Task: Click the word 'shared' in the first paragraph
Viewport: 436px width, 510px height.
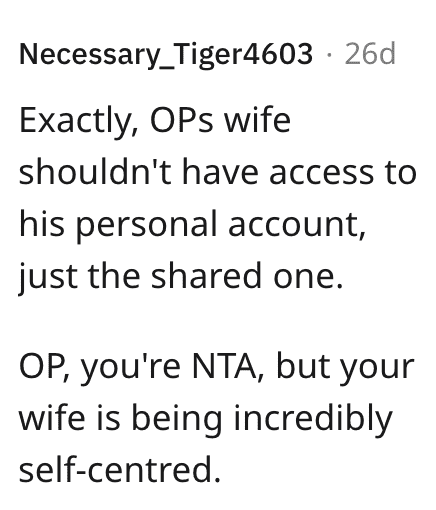Action: pyautogui.click(x=206, y=275)
